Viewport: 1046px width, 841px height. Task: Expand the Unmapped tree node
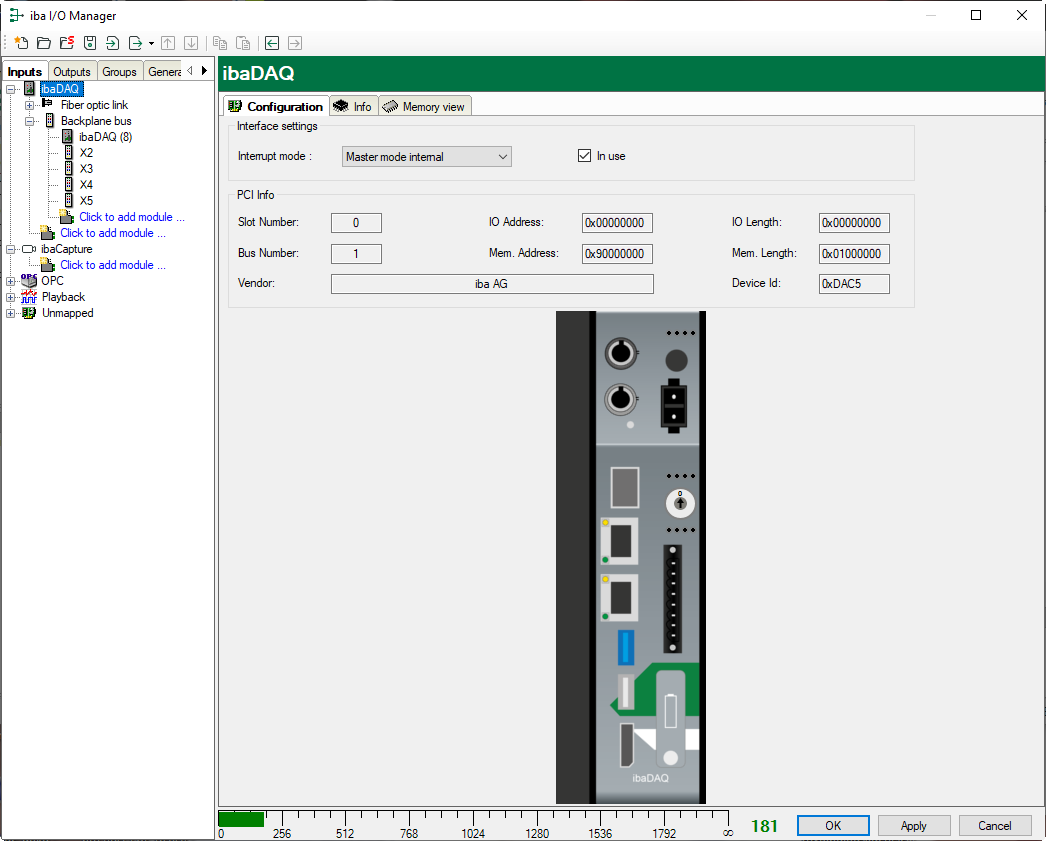(11, 313)
